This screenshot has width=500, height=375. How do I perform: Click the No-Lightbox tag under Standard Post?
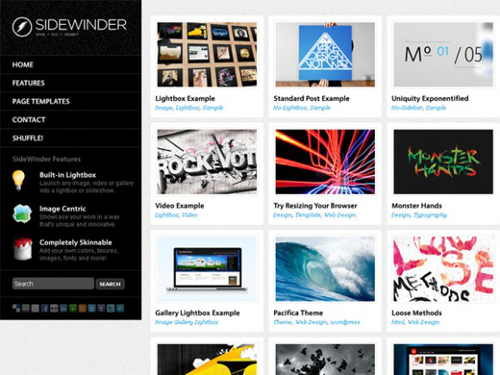click(x=290, y=108)
